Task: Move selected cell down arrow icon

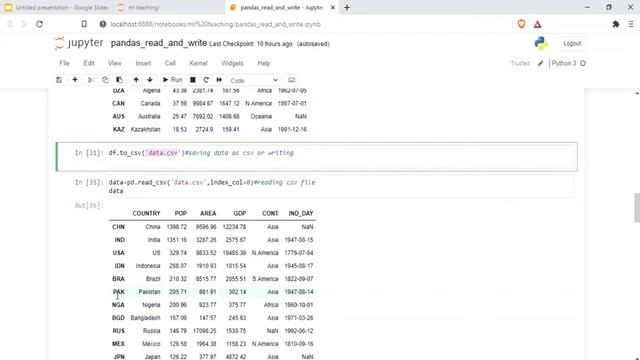Action: tap(150, 80)
